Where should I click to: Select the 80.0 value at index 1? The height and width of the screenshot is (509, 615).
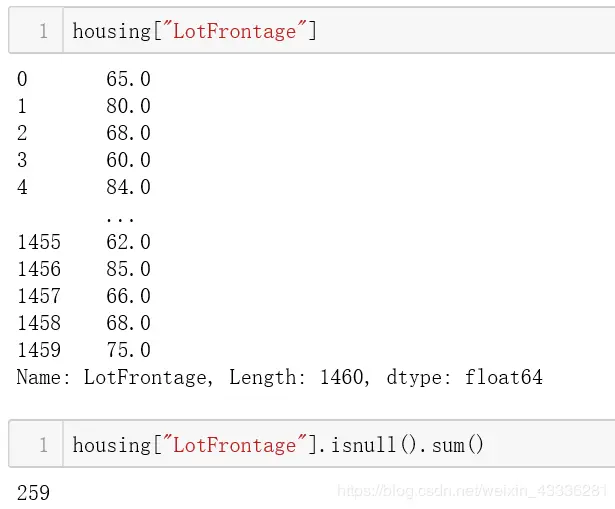click(128, 106)
